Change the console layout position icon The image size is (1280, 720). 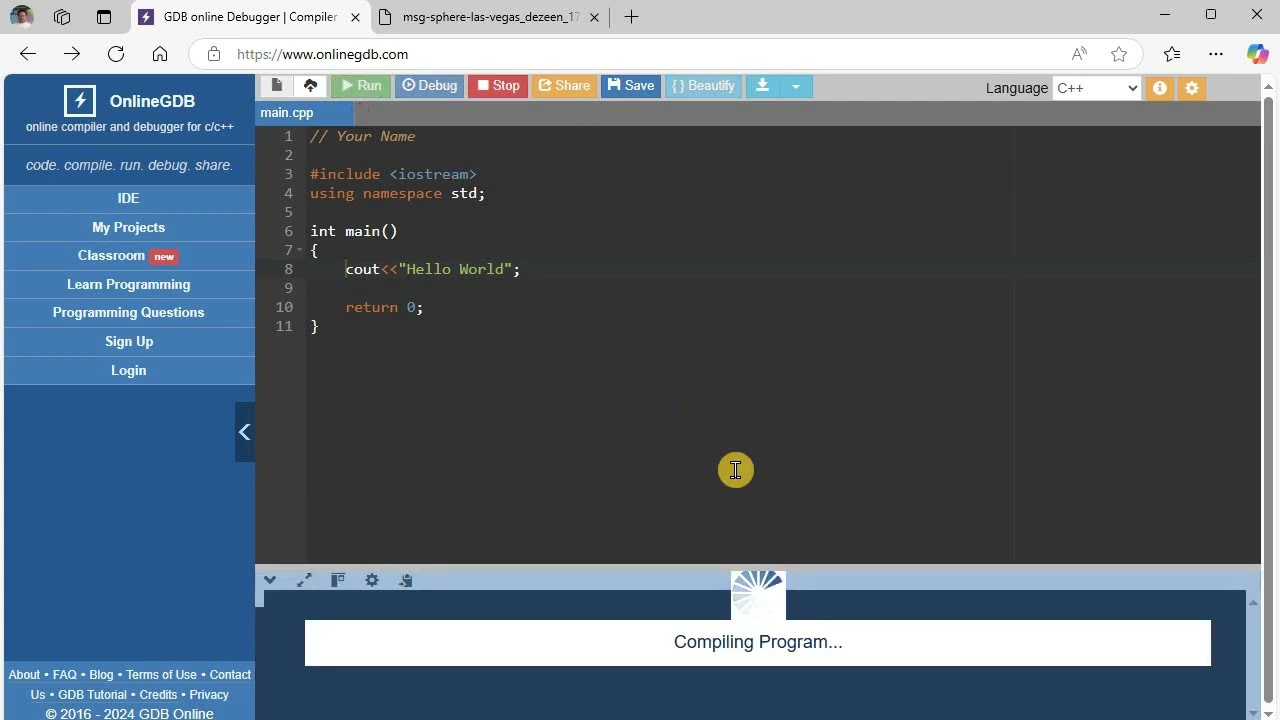coord(338,580)
